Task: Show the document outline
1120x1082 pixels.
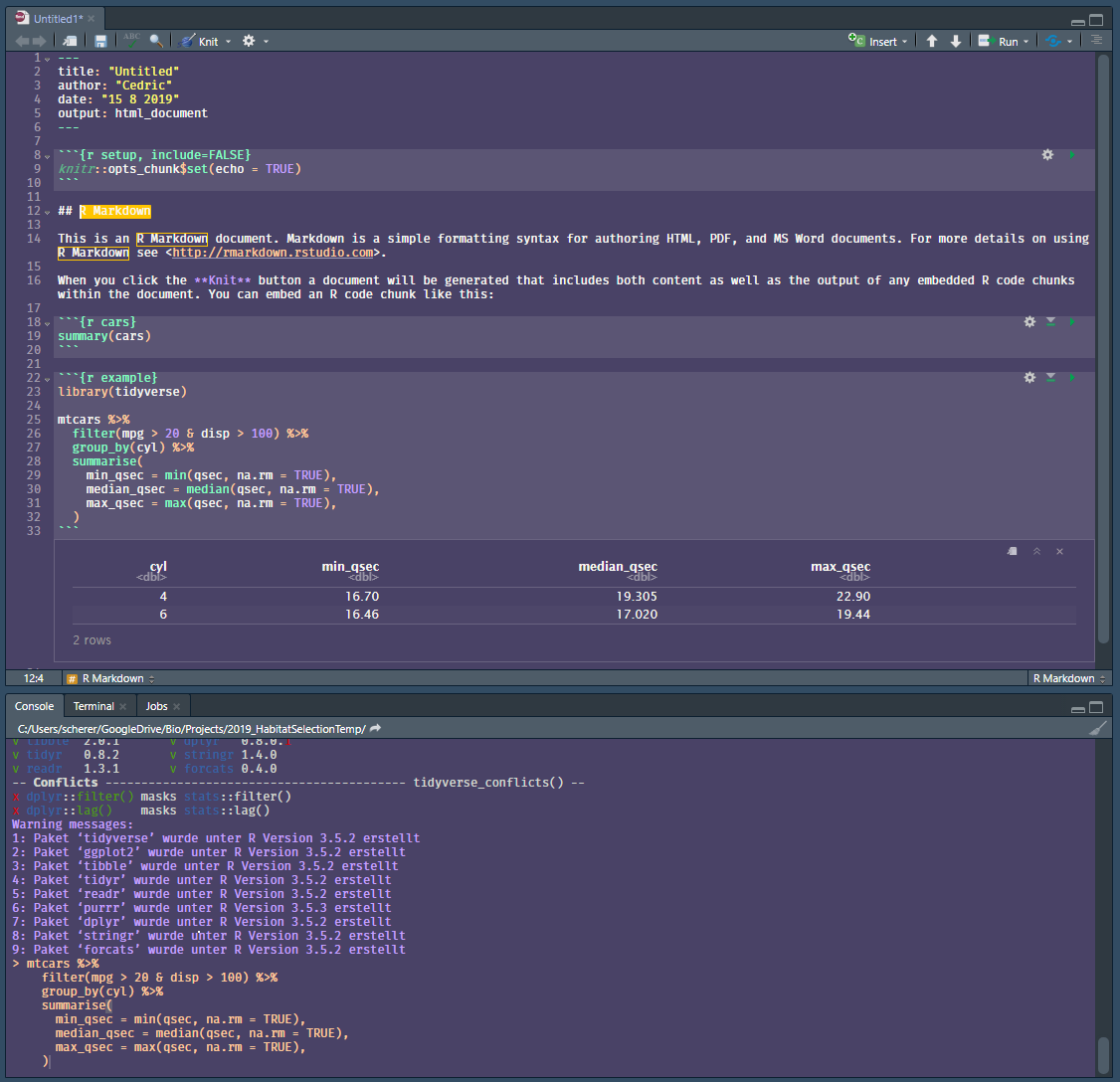Action: pyautogui.click(x=1096, y=40)
